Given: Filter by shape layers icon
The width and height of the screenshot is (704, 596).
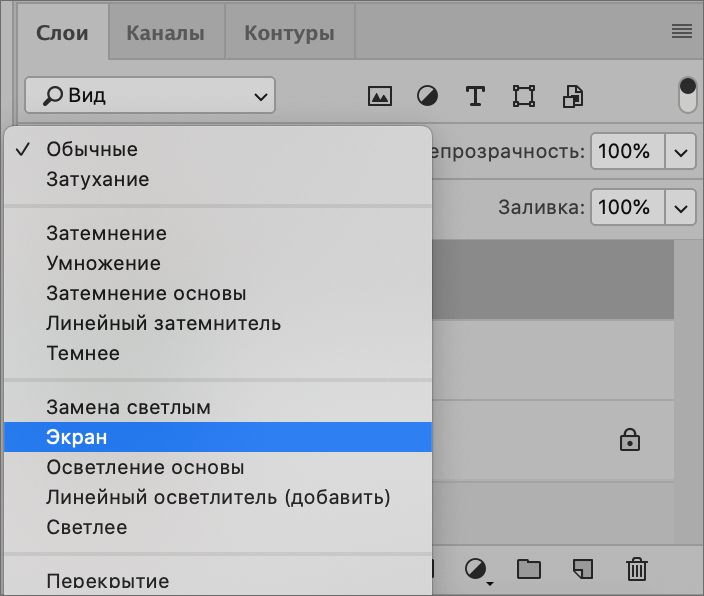Looking at the screenshot, I should pyautogui.click(x=524, y=96).
